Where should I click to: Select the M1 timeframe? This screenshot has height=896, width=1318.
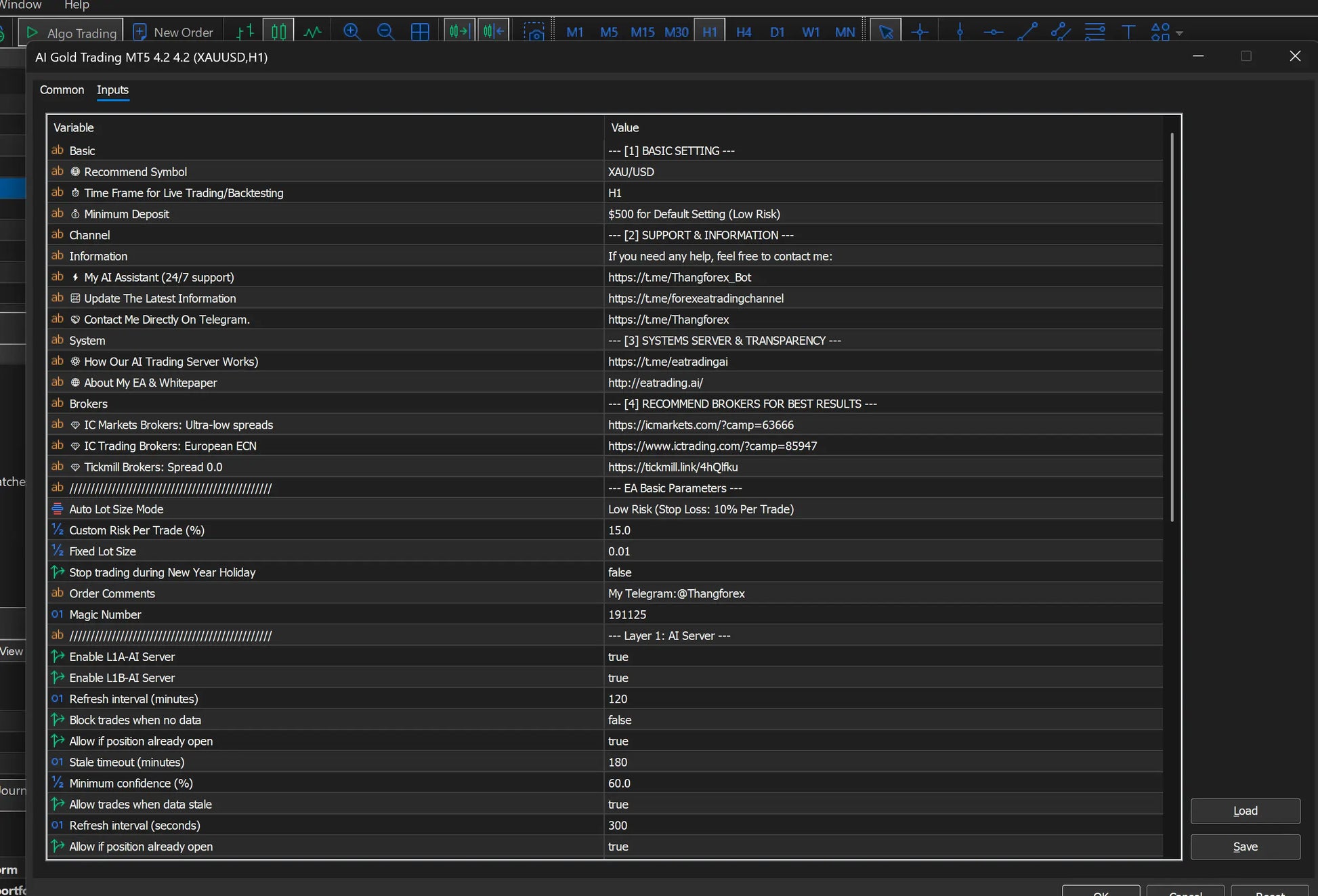tap(575, 32)
